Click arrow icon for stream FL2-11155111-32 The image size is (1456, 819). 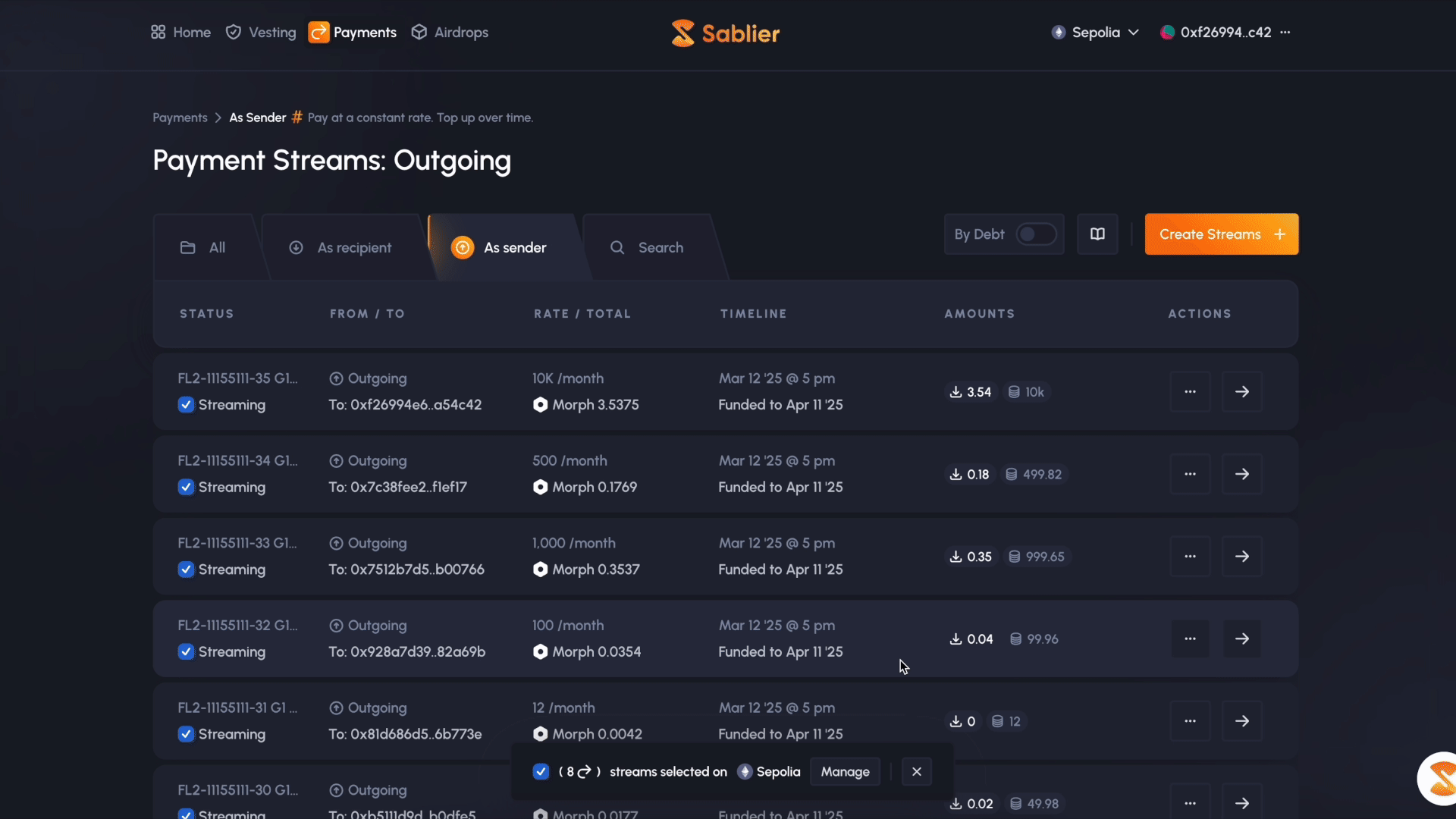tap(1241, 639)
